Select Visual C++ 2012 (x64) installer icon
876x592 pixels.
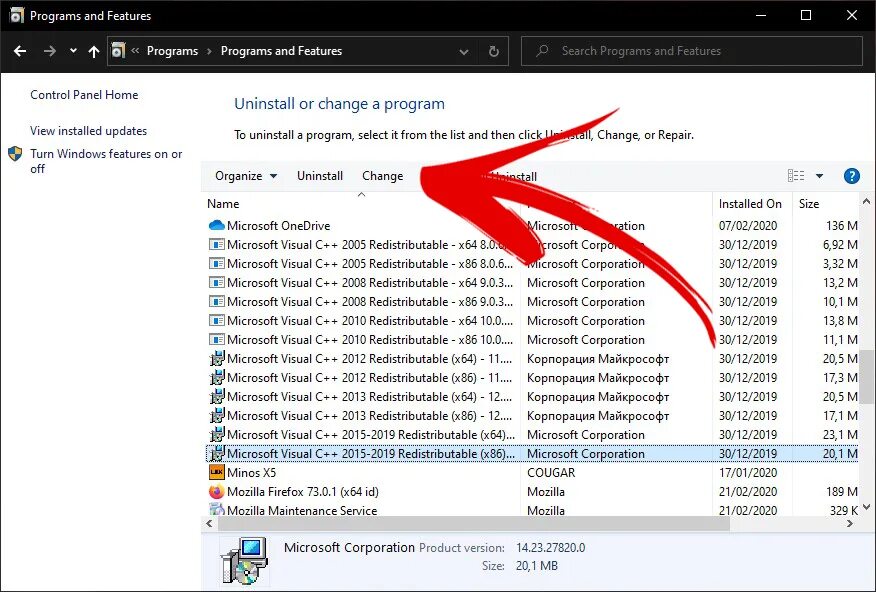pyautogui.click(x=217, y=359)
